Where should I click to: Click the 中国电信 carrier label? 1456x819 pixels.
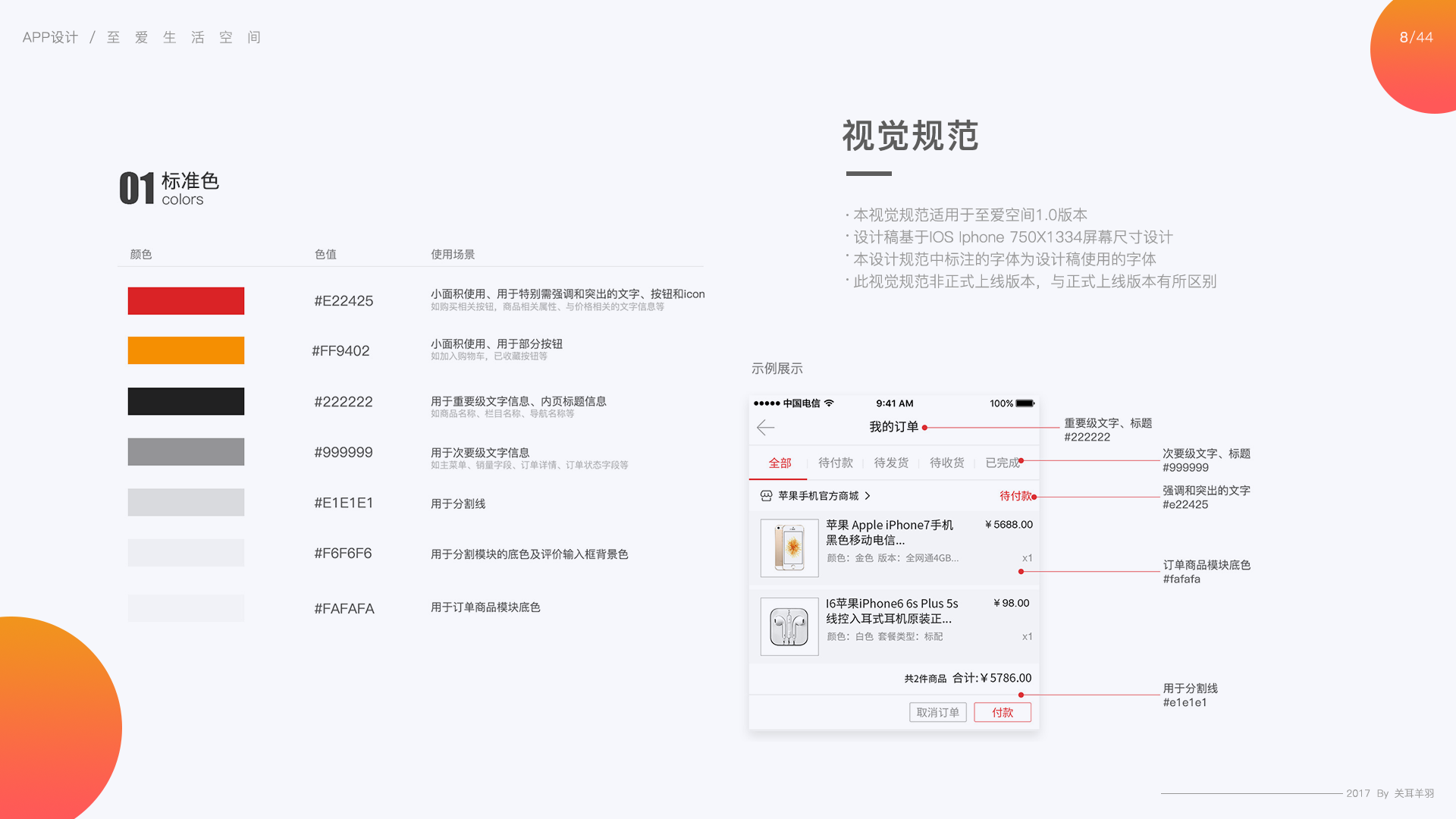coord(802,403)
